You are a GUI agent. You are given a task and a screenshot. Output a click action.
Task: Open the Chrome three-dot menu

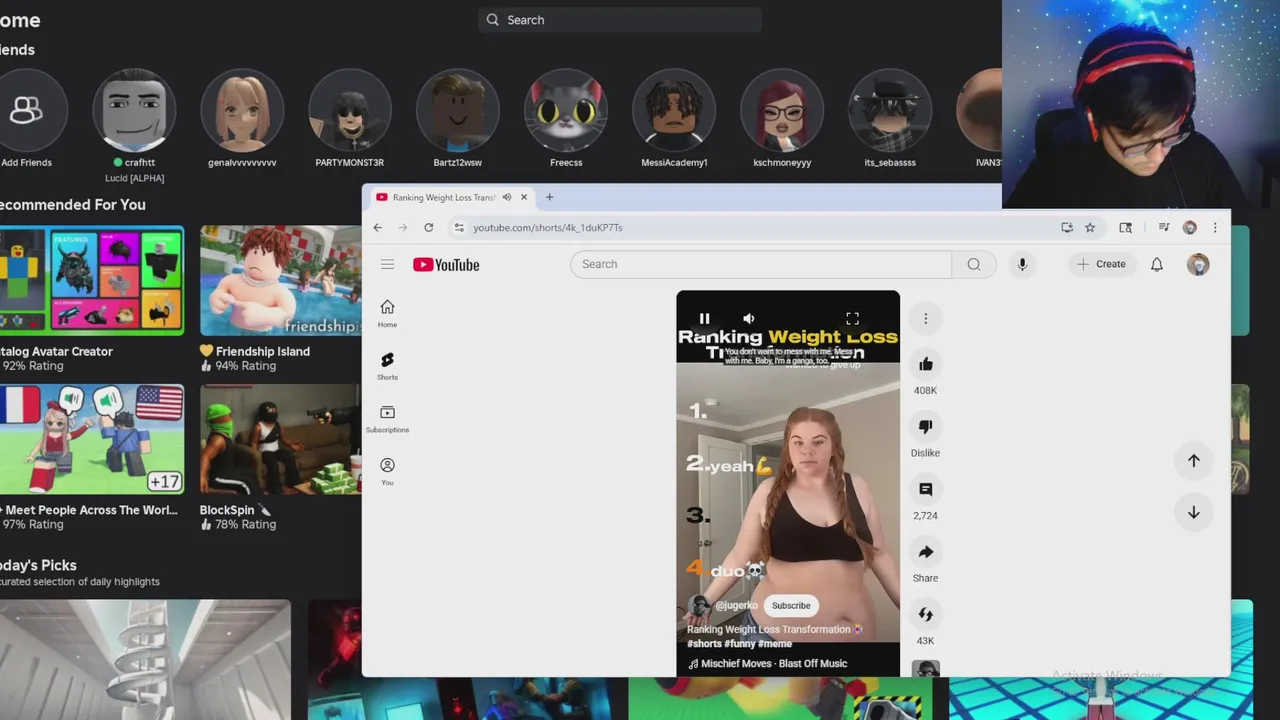1215,227
